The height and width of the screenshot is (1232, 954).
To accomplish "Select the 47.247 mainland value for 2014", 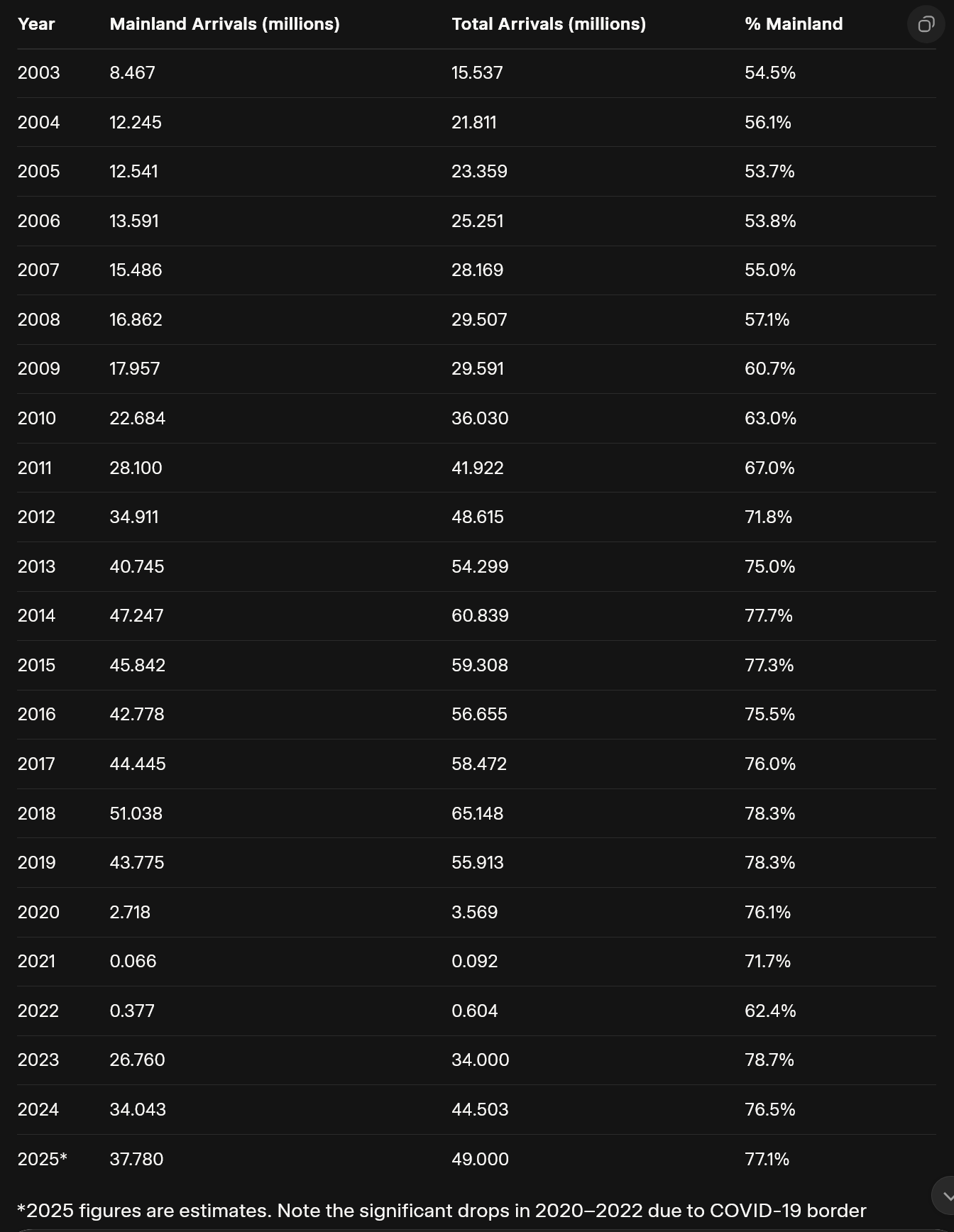I will point(136,616).
